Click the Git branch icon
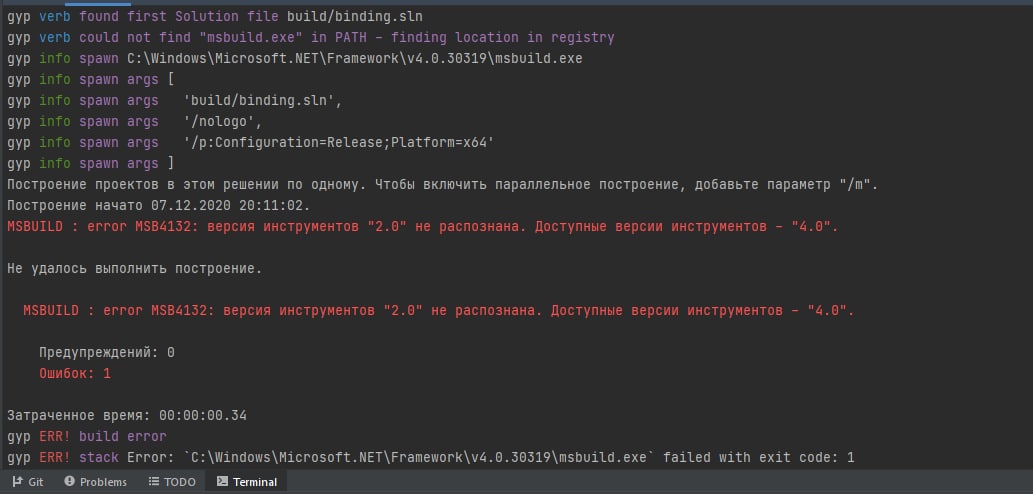Viewport: 1033px width, 494px height. [17, 482]
